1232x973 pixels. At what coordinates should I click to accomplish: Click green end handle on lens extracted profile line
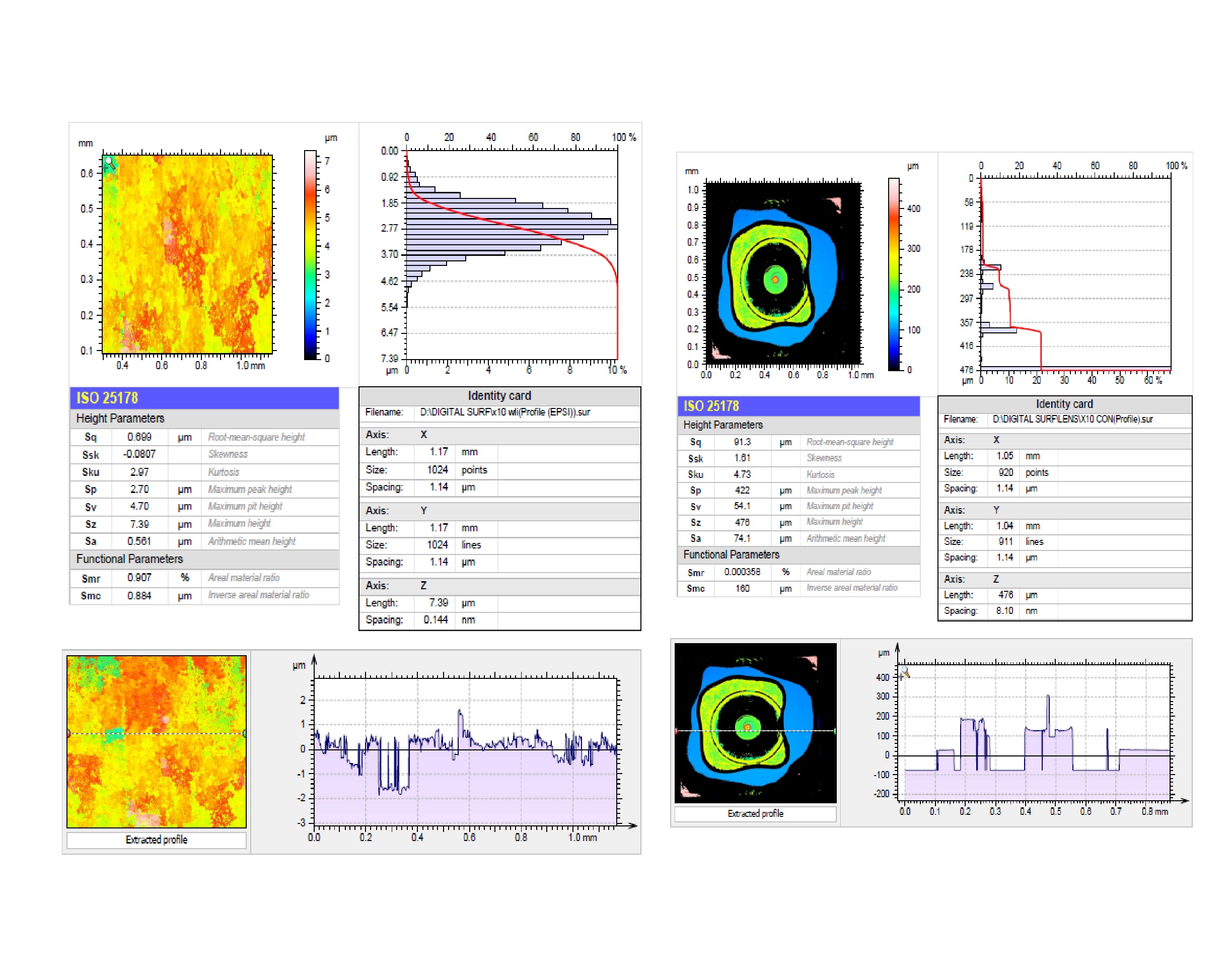[835, 730]
